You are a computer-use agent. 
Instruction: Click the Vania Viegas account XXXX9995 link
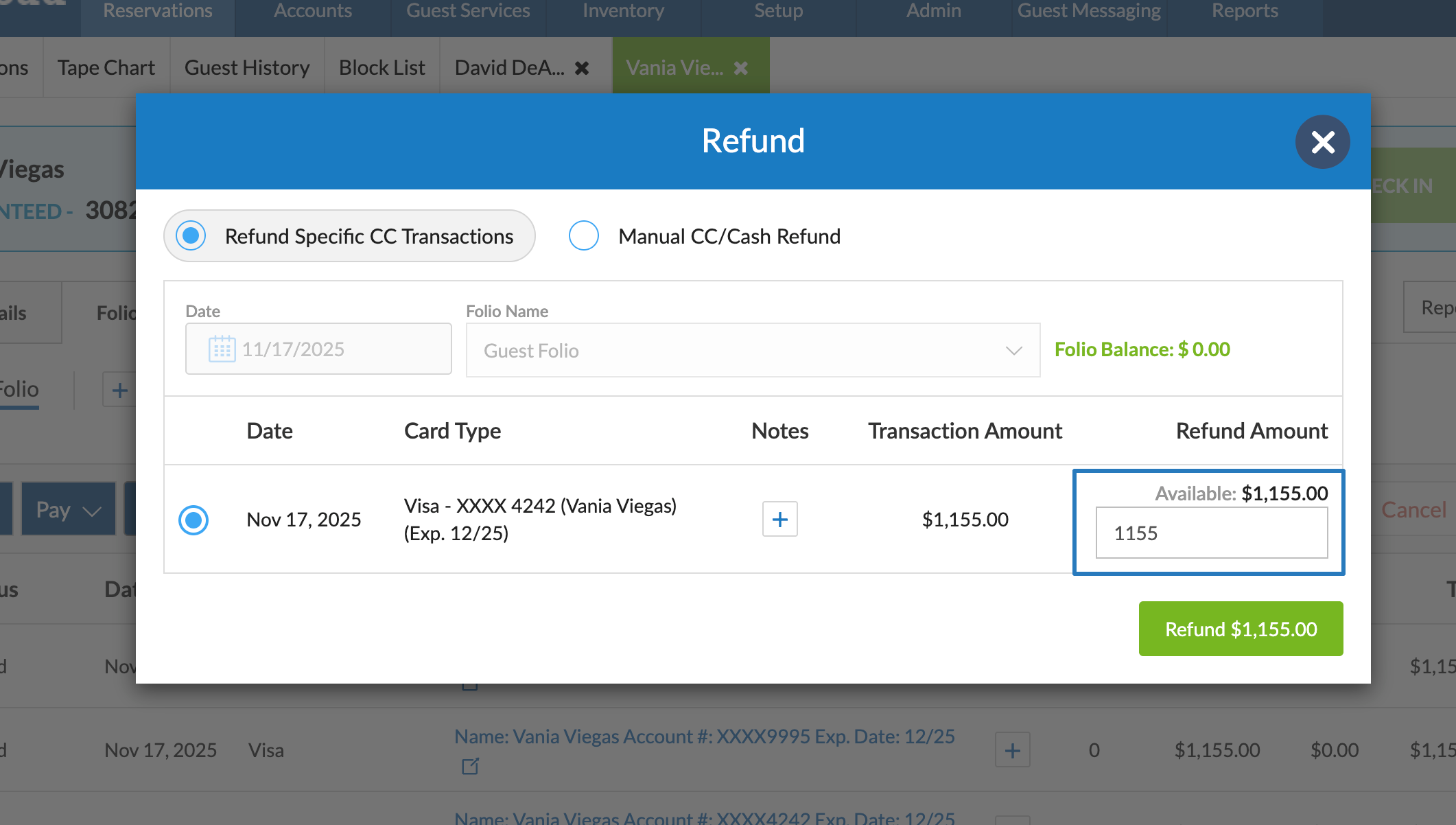point(704,736)
